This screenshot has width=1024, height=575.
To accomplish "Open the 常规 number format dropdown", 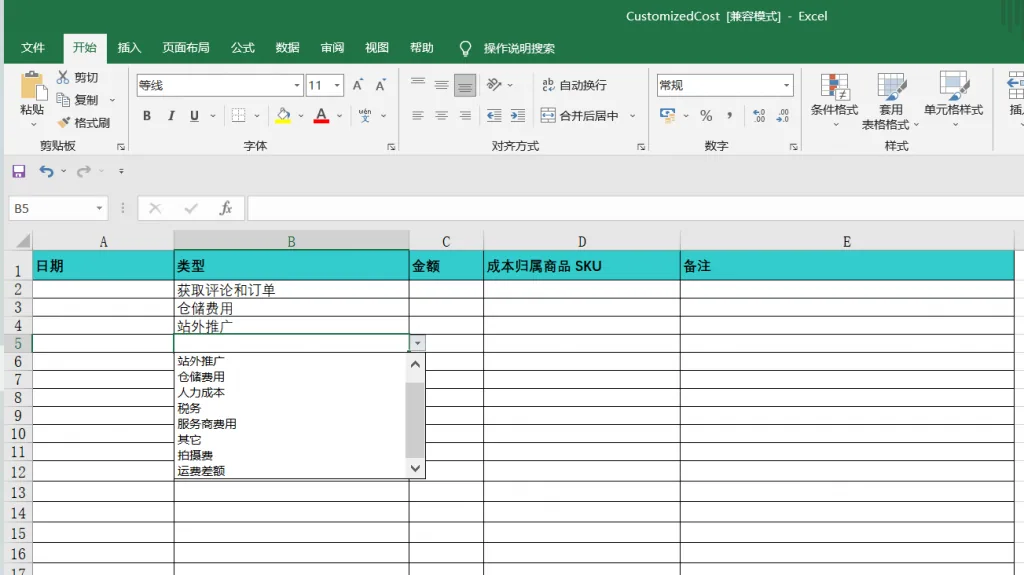I will click(786, 85).
